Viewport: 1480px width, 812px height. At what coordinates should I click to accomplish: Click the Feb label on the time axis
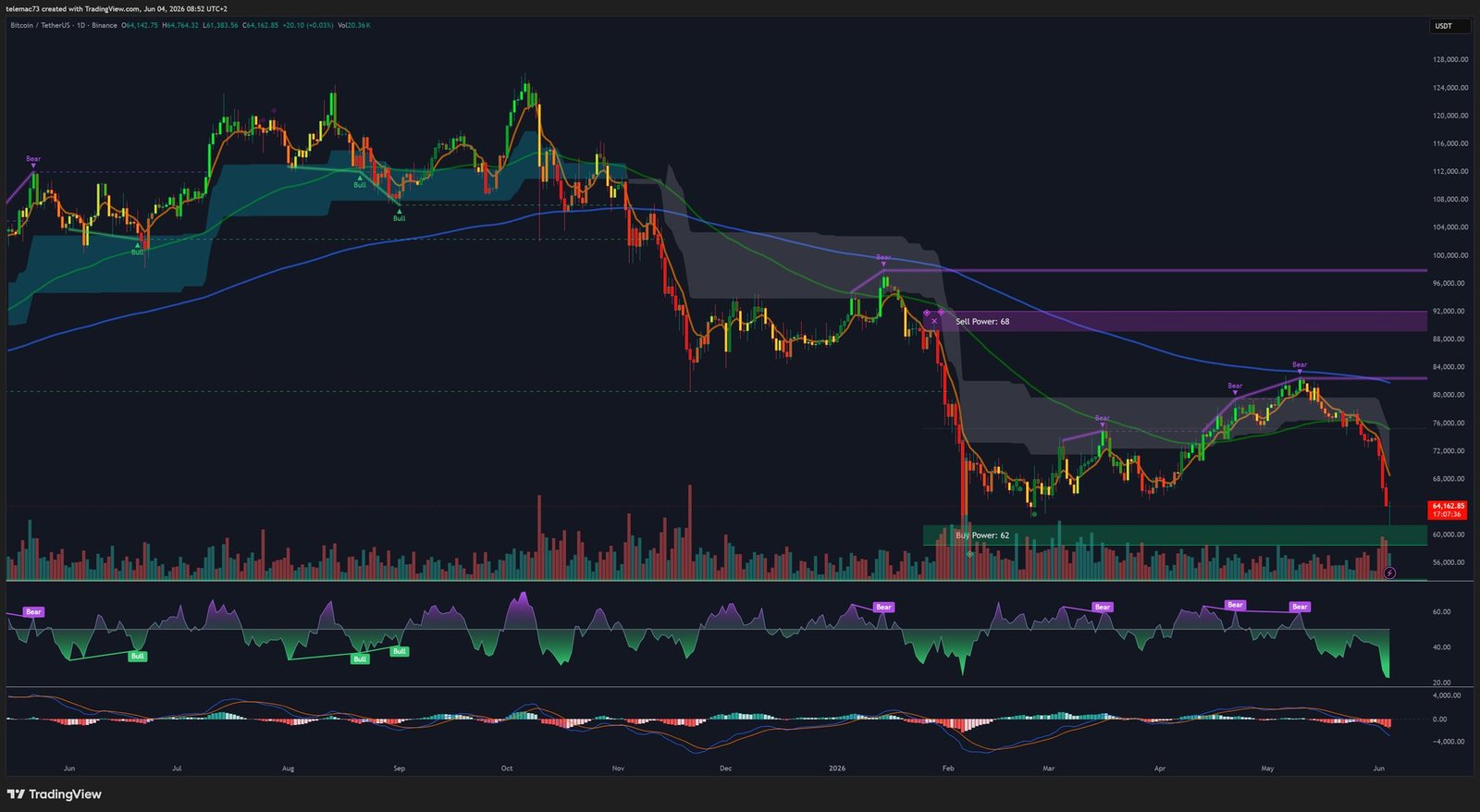click(x=947, y=769)
